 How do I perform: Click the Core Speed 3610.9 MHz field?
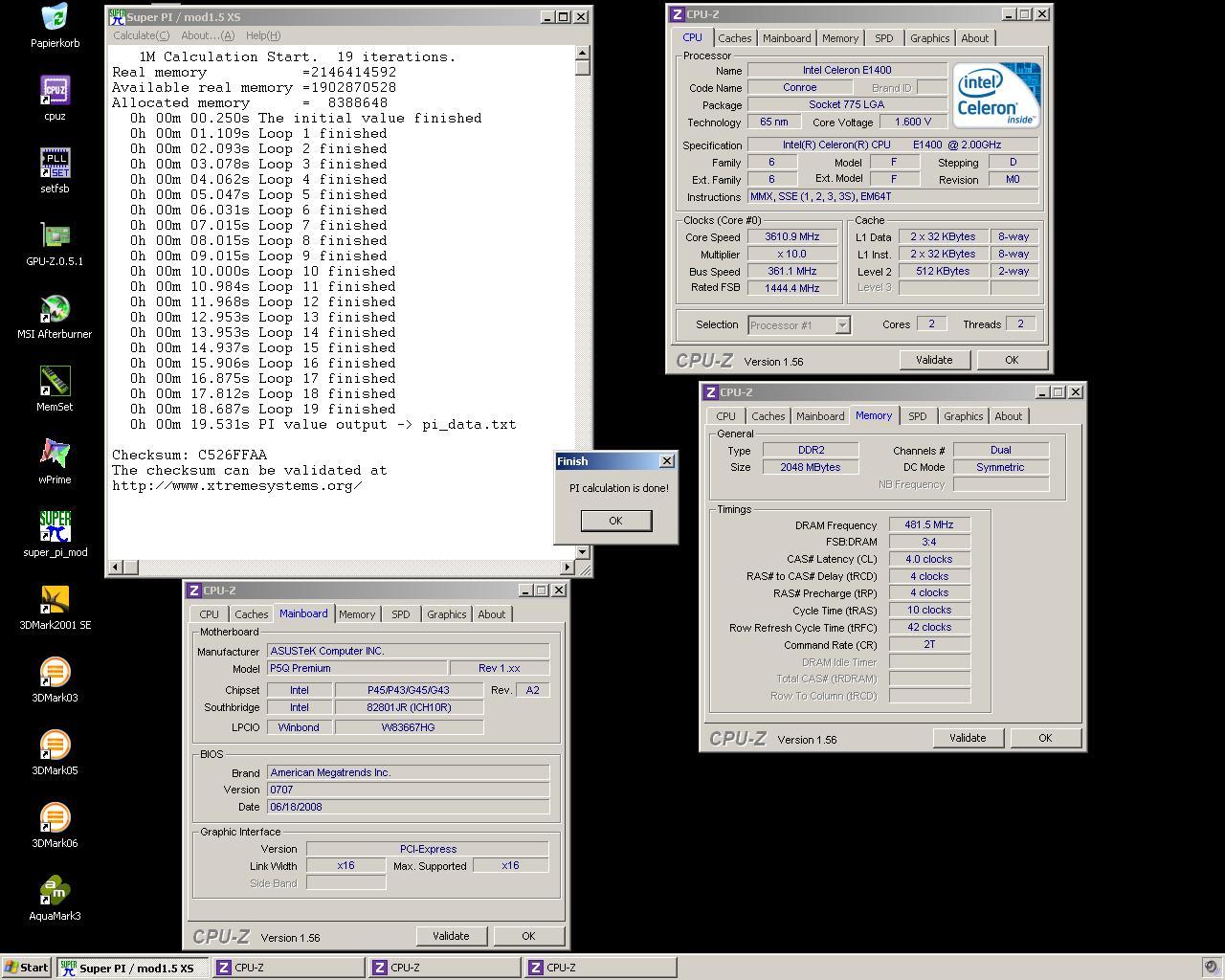pos(792,237)
